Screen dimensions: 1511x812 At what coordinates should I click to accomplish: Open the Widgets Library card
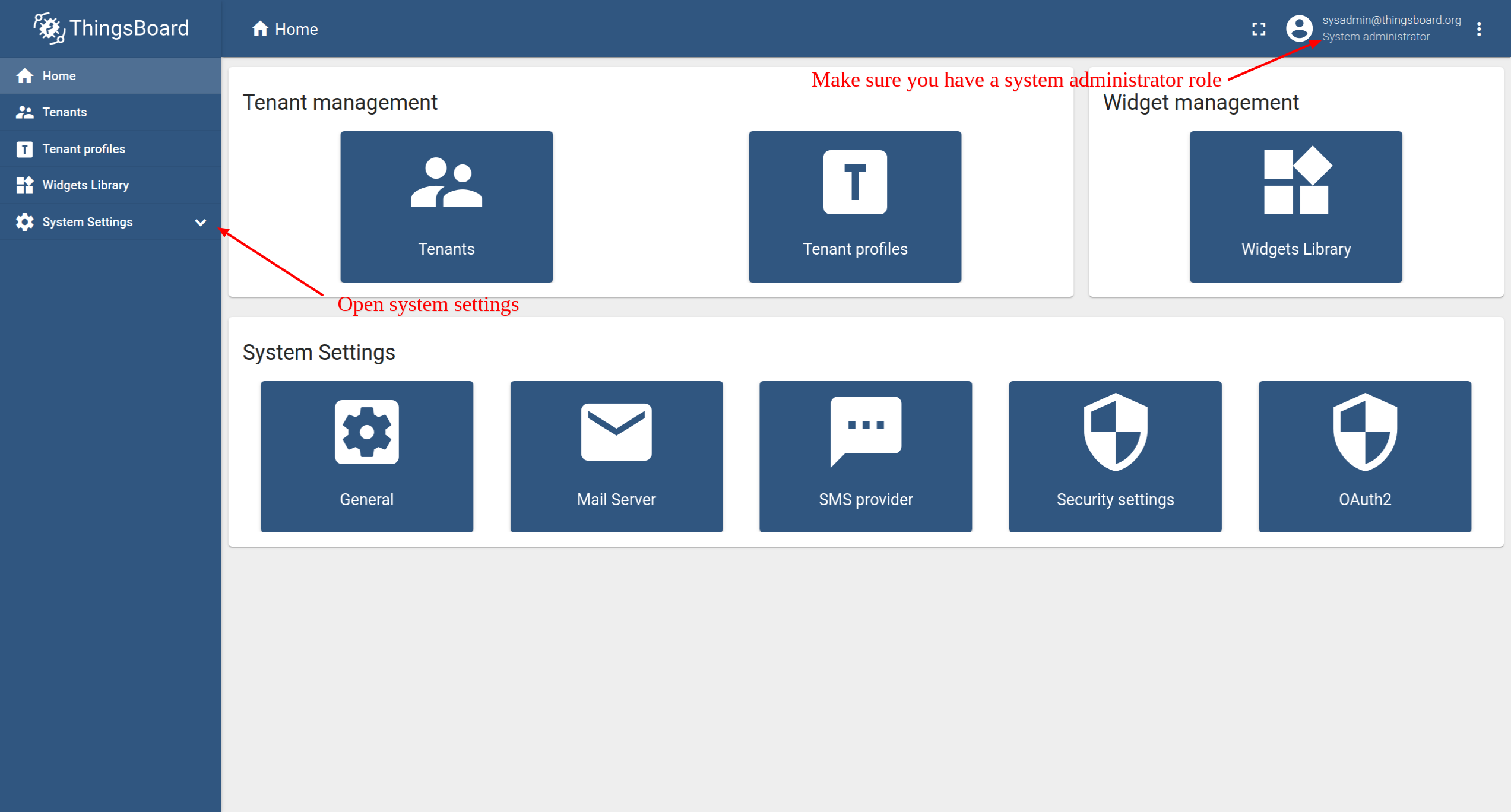point(1295,207)
